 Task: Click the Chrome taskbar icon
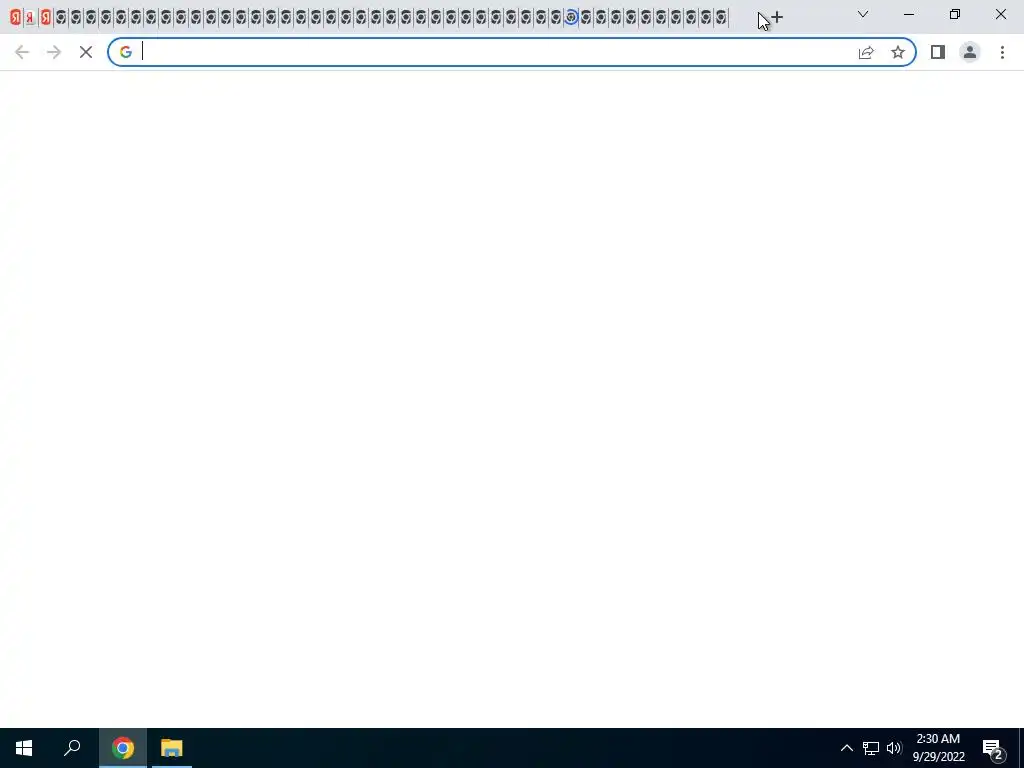(x=122, y=748)
